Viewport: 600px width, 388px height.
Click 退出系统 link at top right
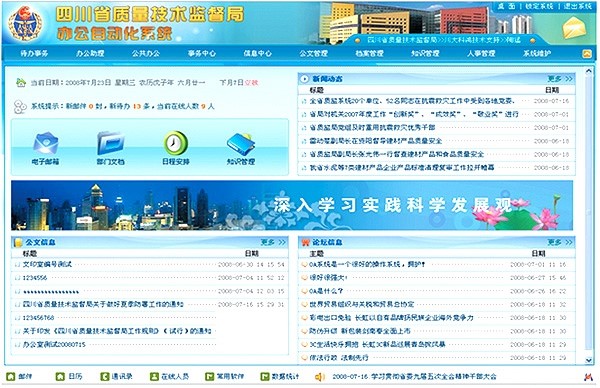[577, 6]
